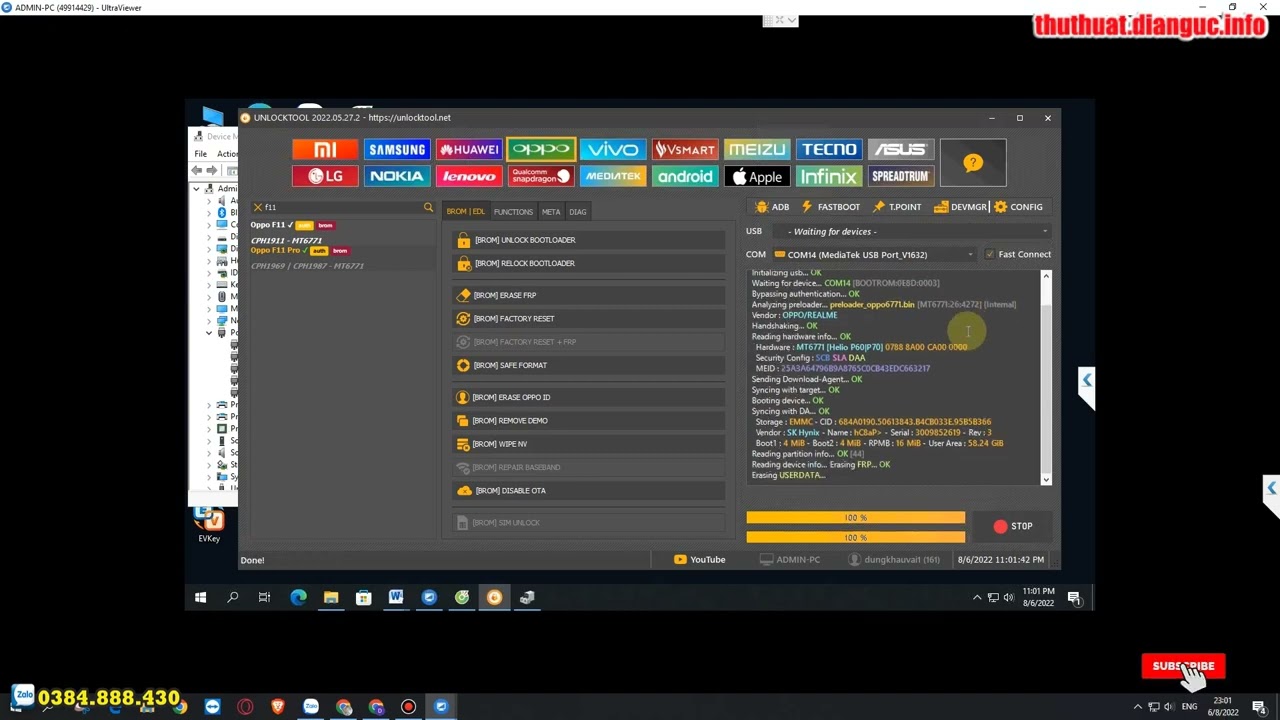Image resolution: width=1280 pixels, height=720 pixels.
Task: Open the CONFIG settings
Action: pos(1018,207)
